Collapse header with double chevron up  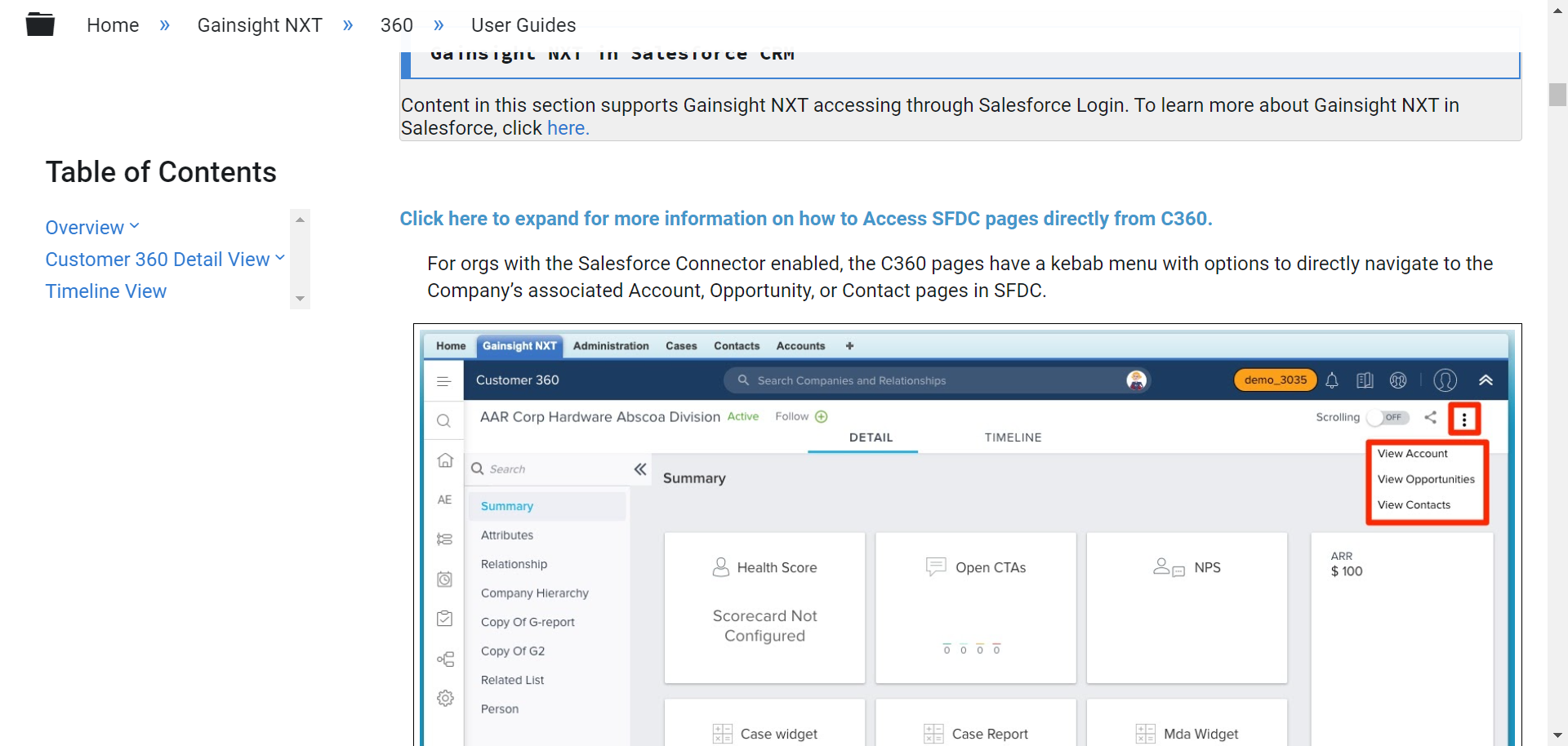(x=1486, y=380)
